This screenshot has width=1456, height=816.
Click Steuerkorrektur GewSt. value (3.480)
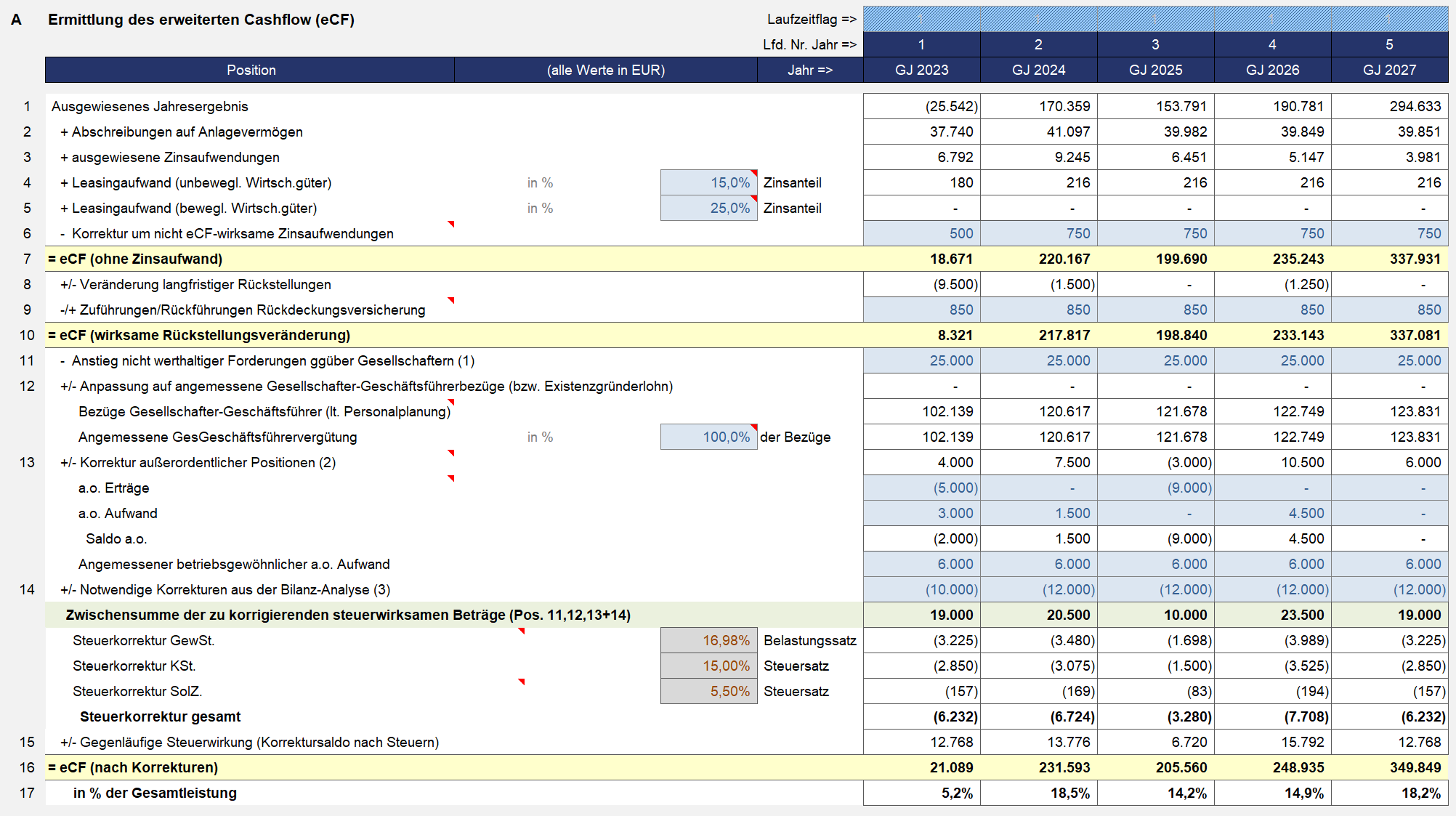click(1038, 640)
